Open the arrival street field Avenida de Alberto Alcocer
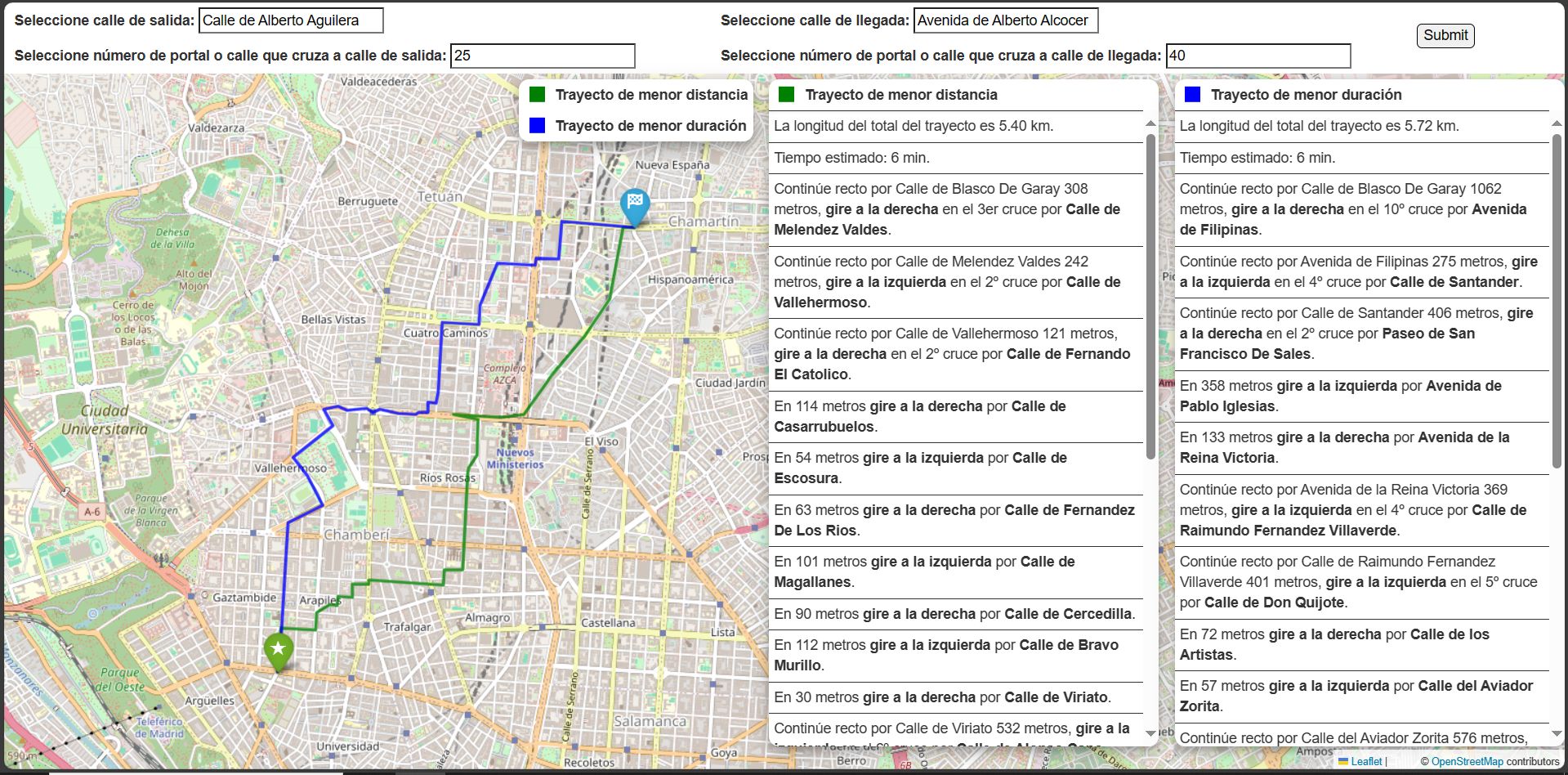 (1004, 21)
